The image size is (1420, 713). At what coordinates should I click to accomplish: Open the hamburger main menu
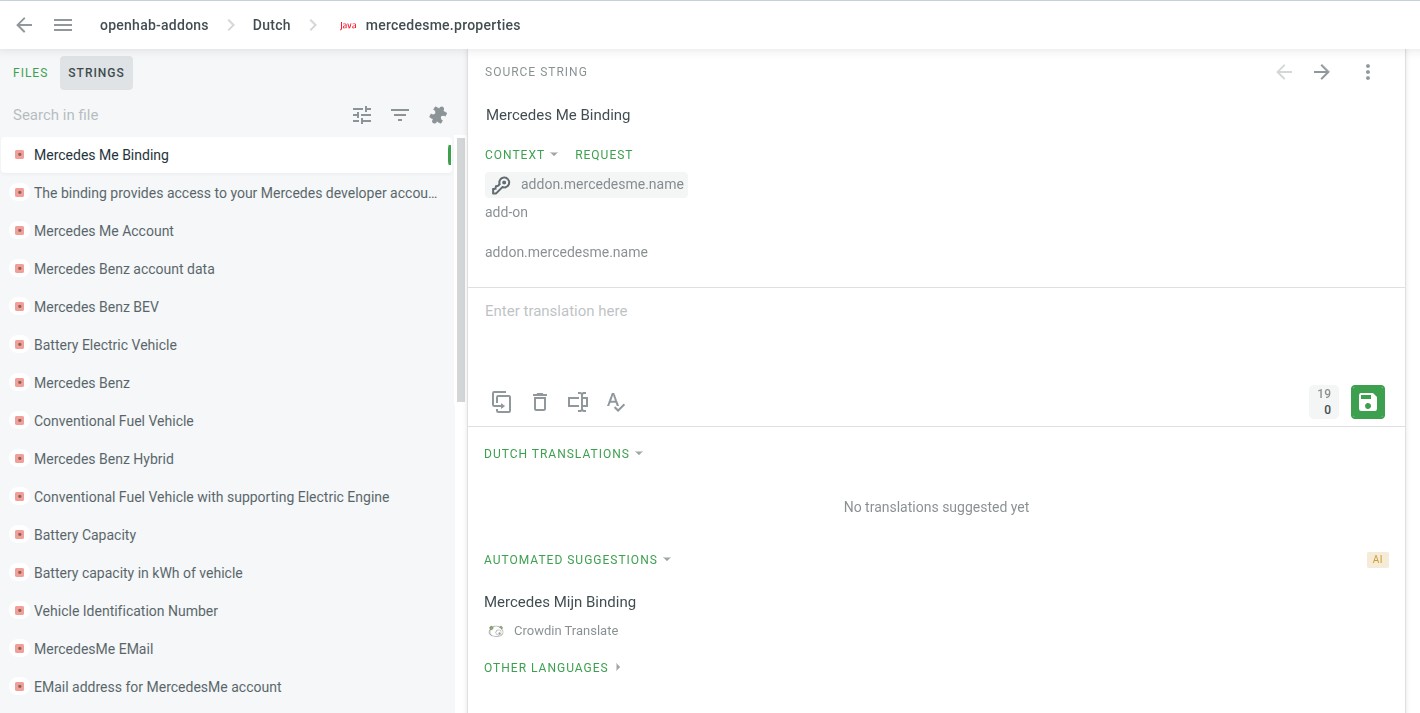point(63,25)
